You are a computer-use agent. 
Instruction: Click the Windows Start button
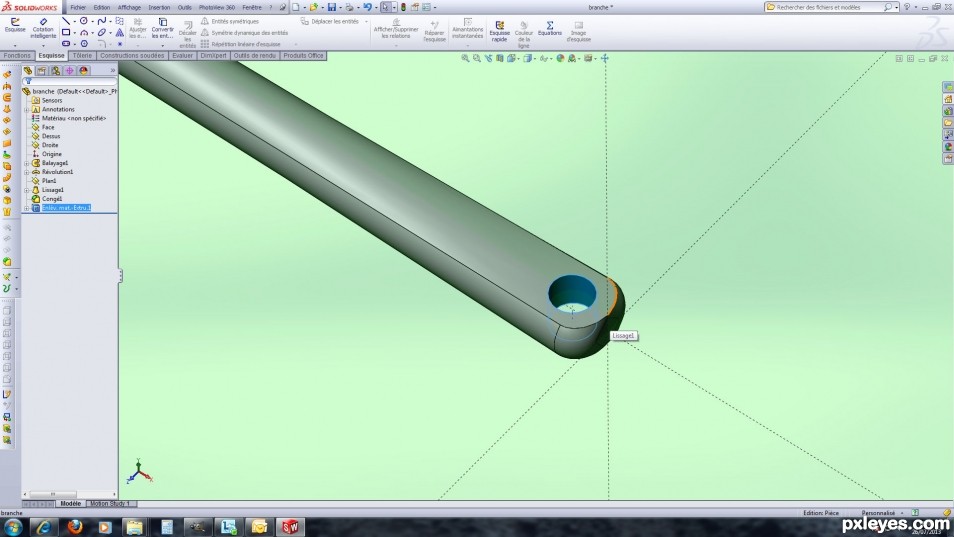(13, 527)
